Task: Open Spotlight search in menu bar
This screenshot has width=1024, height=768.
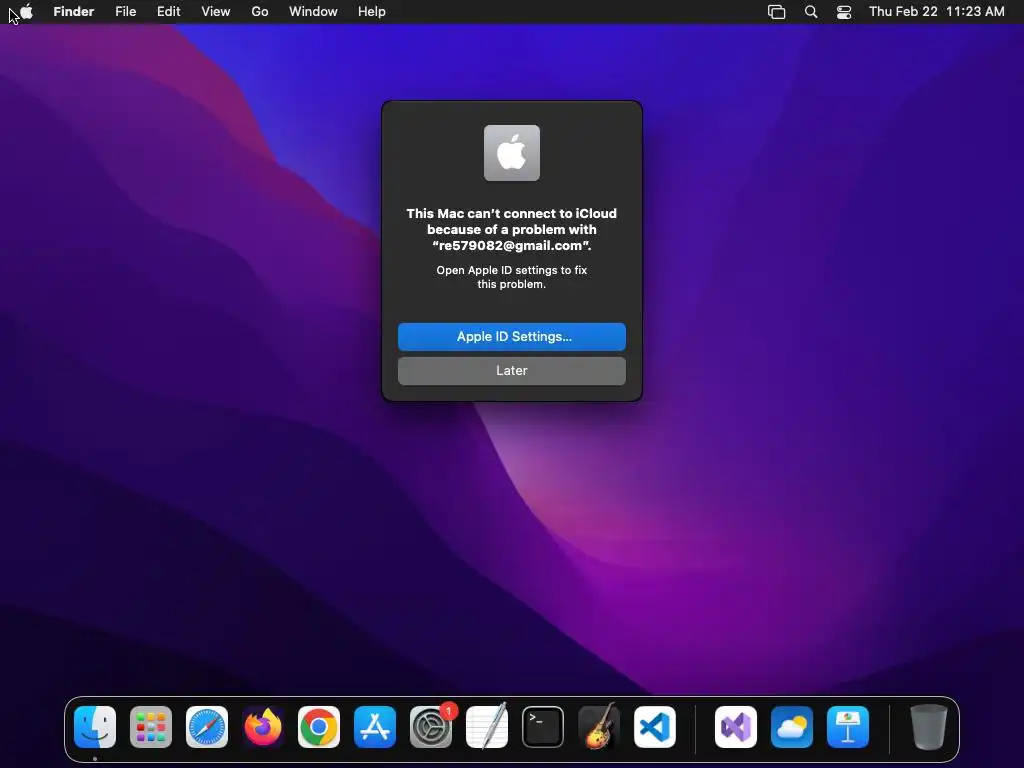Action: [810, 12]
